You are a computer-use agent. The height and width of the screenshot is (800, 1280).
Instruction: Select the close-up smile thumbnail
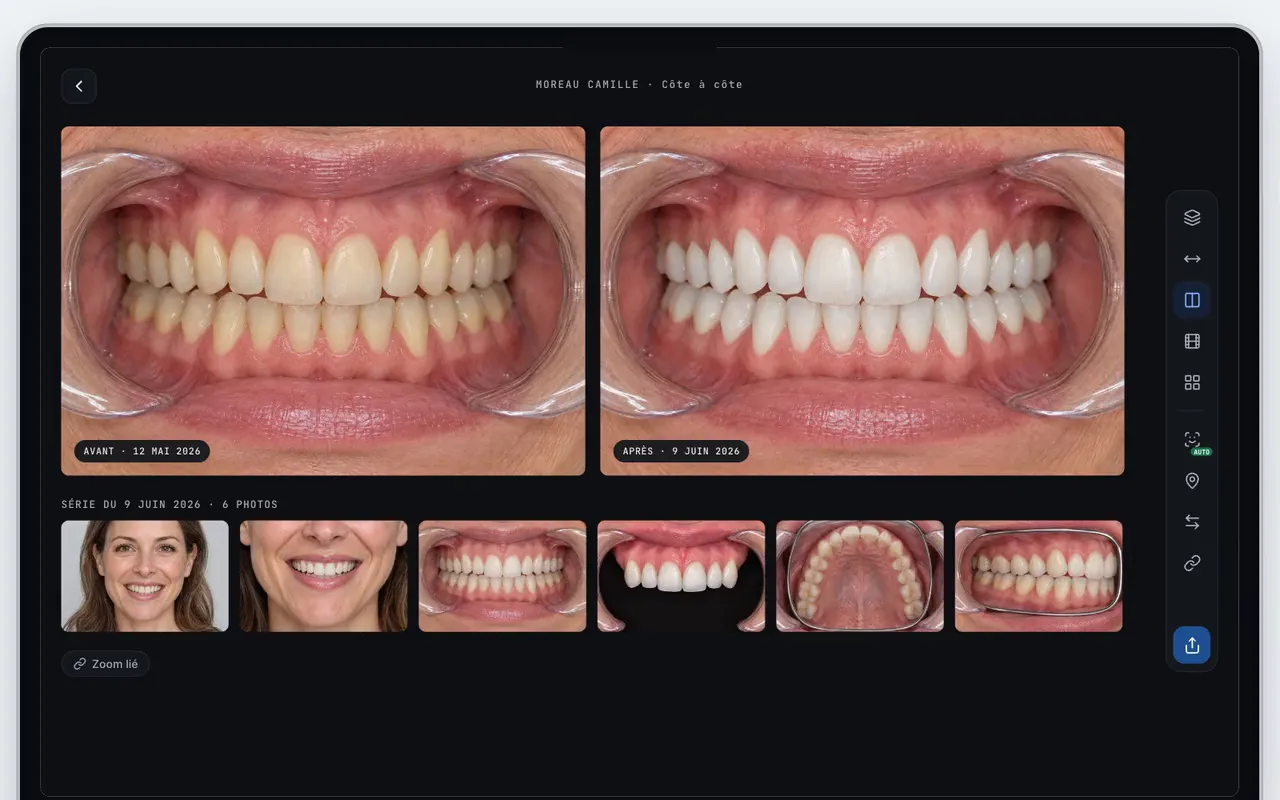(324, 576)
